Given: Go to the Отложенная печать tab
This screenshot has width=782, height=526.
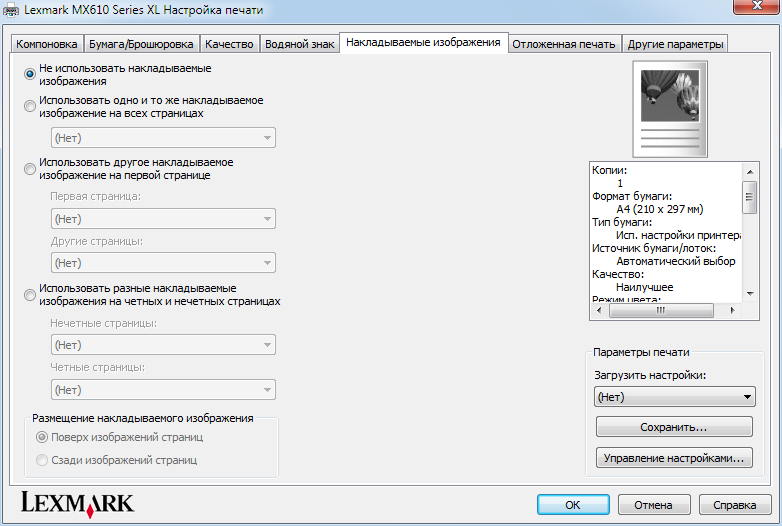Looking at the screenshot, I should 564,44.
